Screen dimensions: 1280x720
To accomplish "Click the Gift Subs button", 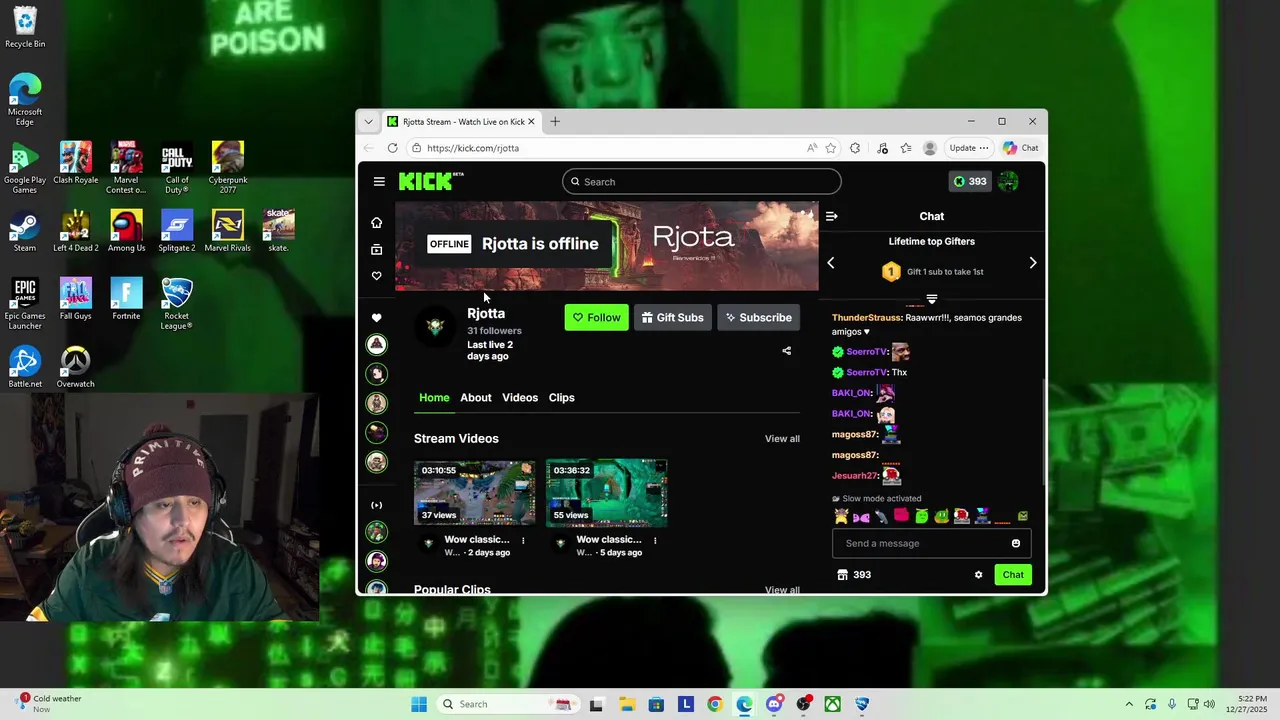I will pyautogui.click(x=673, y=318).
